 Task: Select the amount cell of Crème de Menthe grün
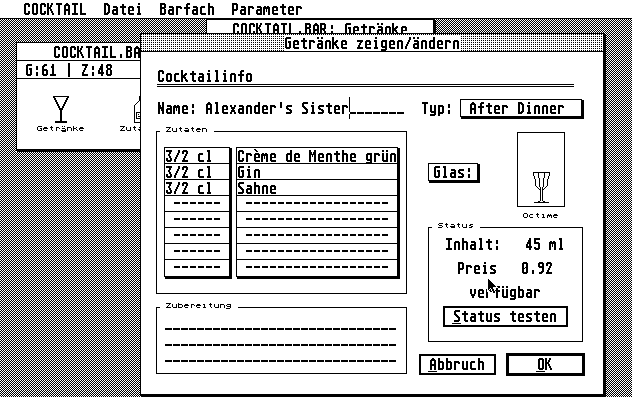pos(197,156)
